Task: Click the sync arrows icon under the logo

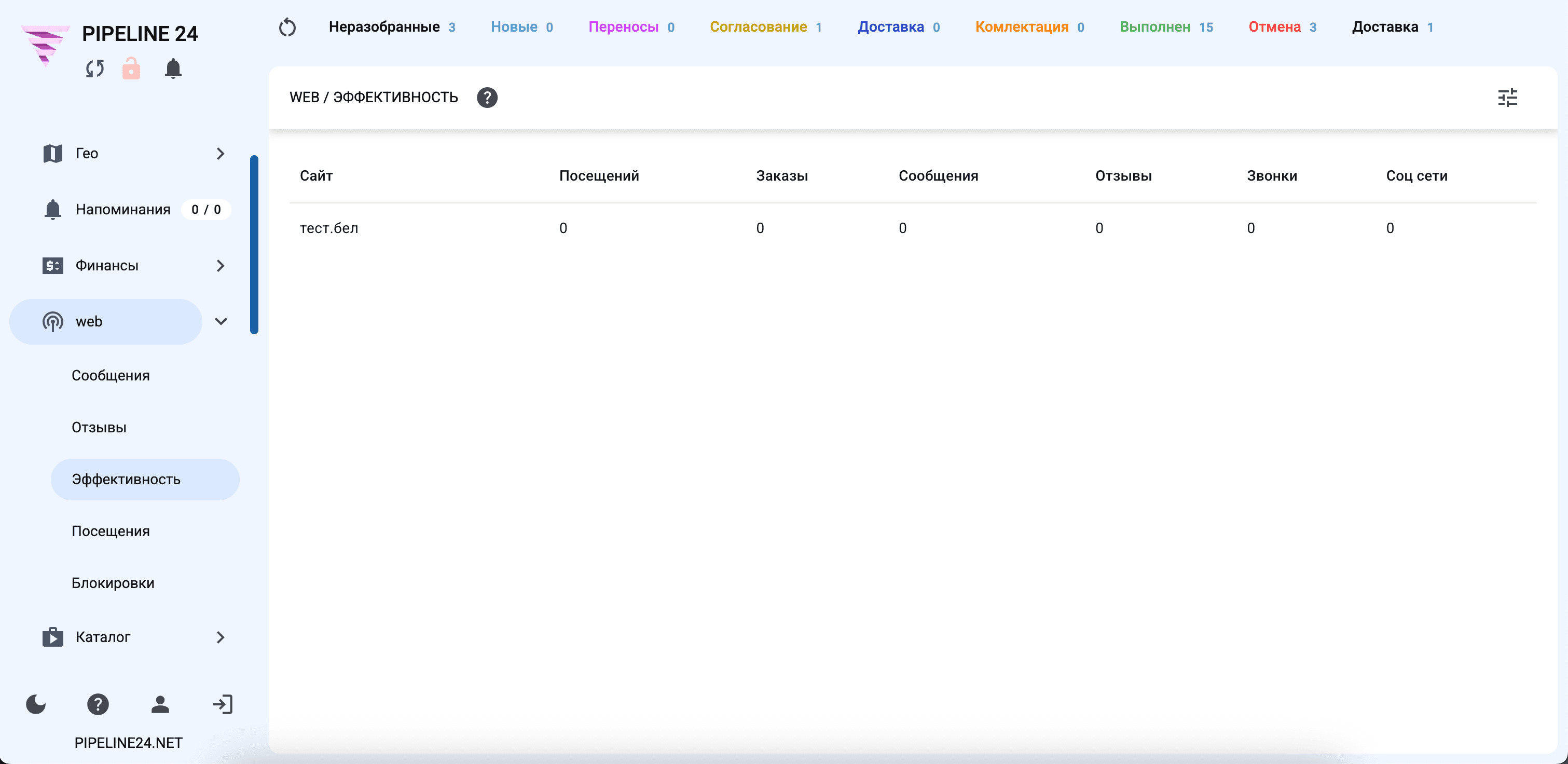Action: coord(95,68)
